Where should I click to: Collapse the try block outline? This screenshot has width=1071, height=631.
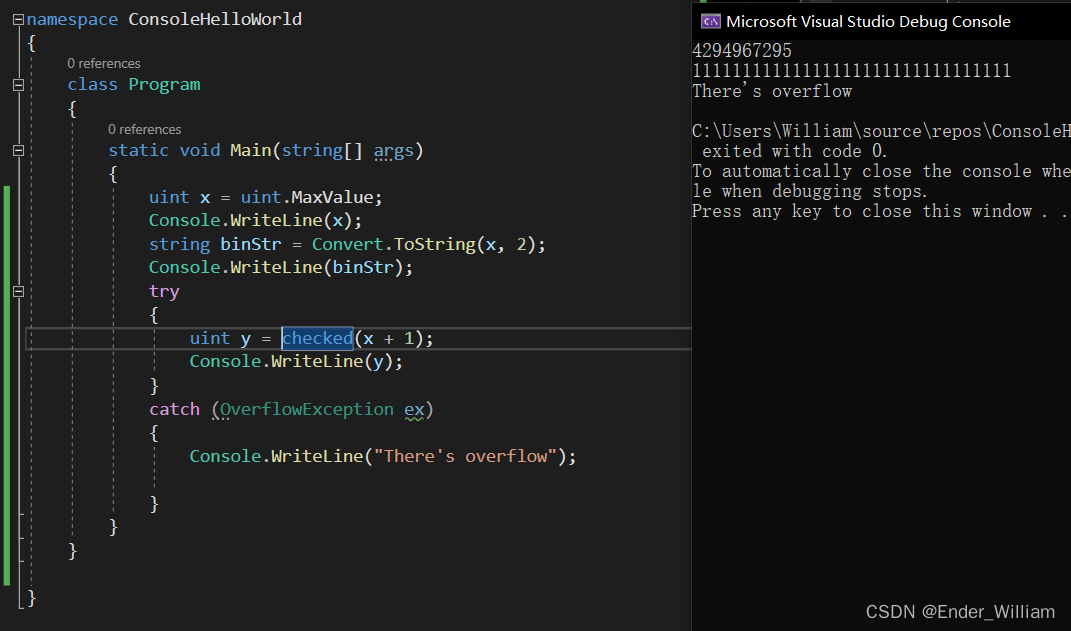click(18, 292)
